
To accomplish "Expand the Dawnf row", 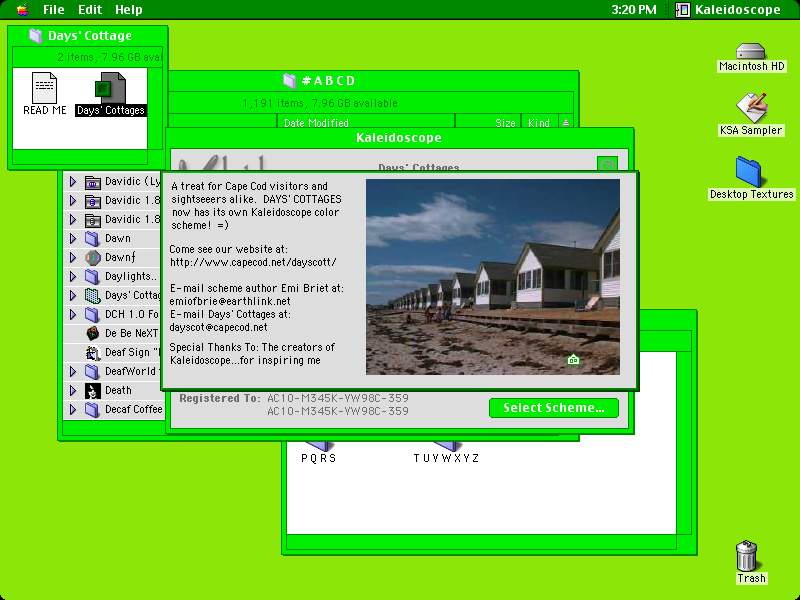I will [73, 257].
